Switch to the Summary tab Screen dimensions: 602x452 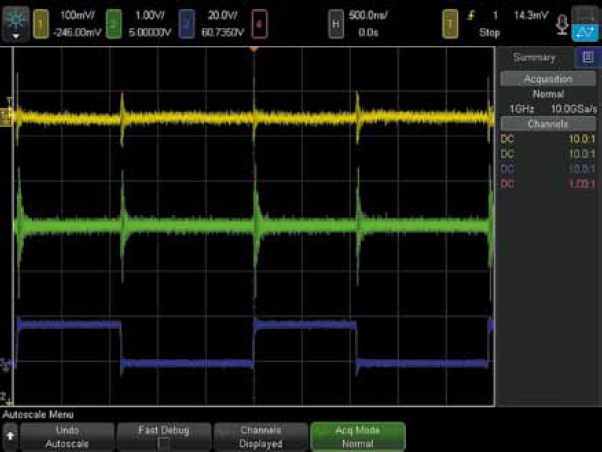pyautogui.click(x=534, y=57)
